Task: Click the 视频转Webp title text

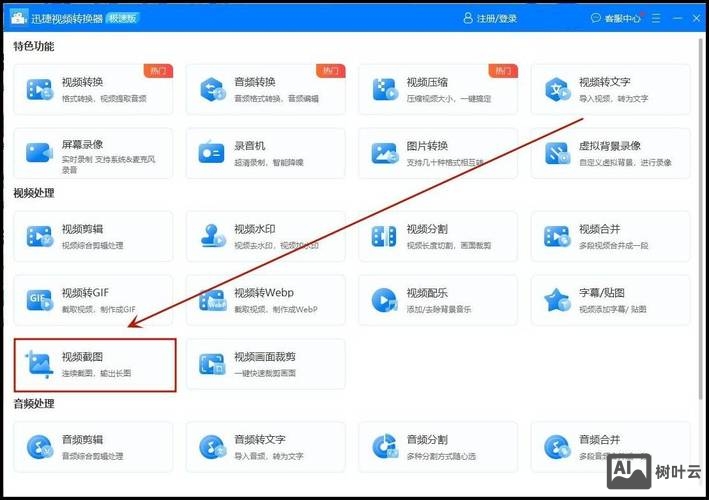Action: (264, 292)
